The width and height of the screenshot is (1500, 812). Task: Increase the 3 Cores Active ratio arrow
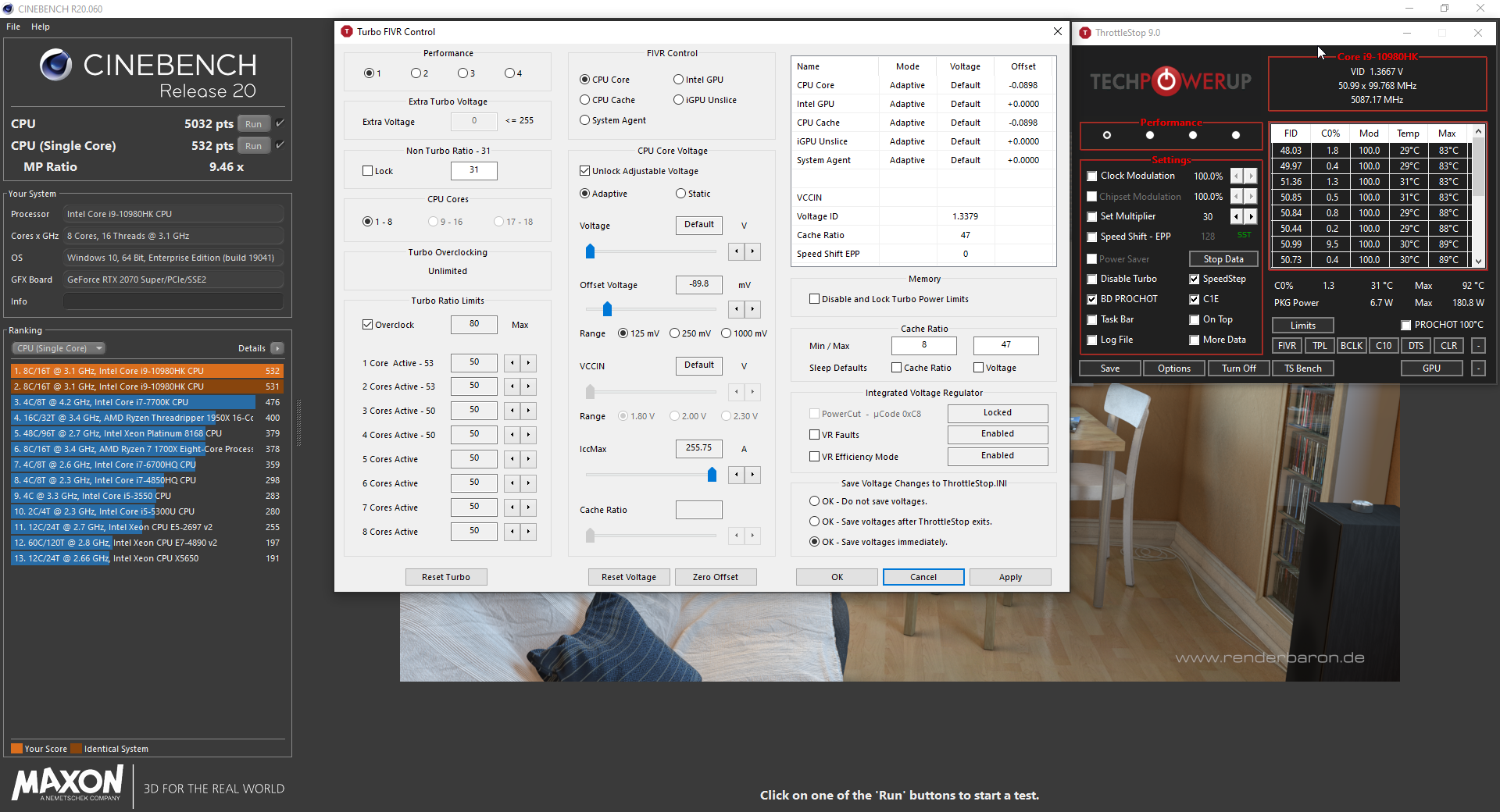pyautogui.click(x=529, y=411)
